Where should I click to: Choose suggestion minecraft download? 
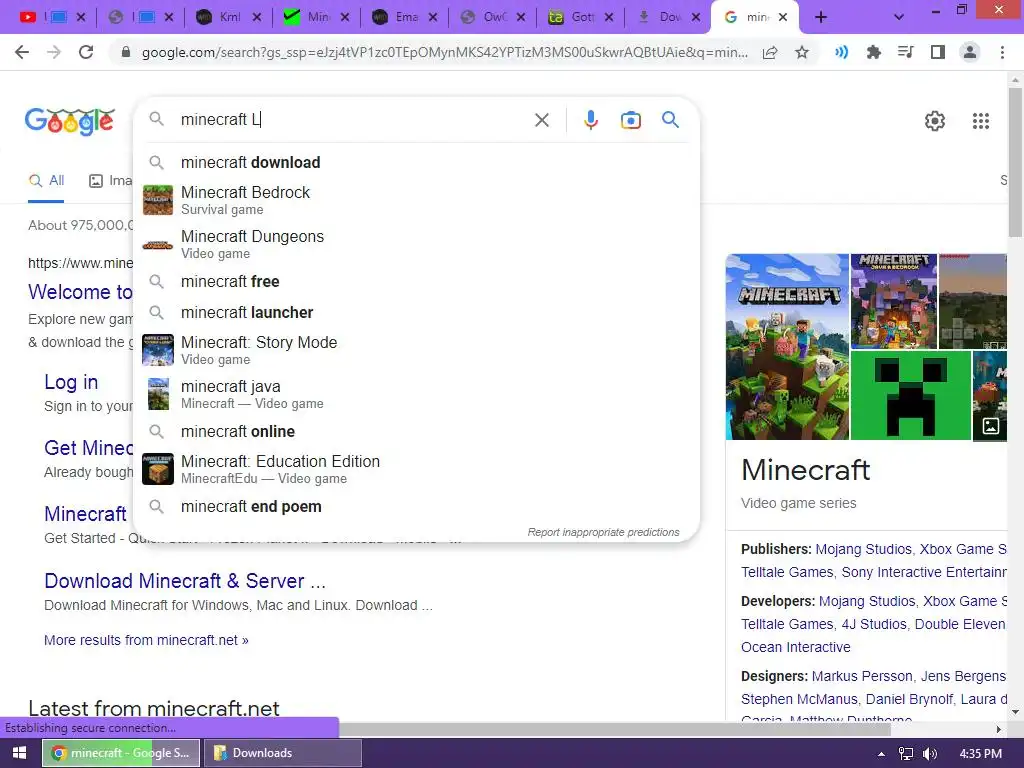pyautogui.click(x=417, y=163)
